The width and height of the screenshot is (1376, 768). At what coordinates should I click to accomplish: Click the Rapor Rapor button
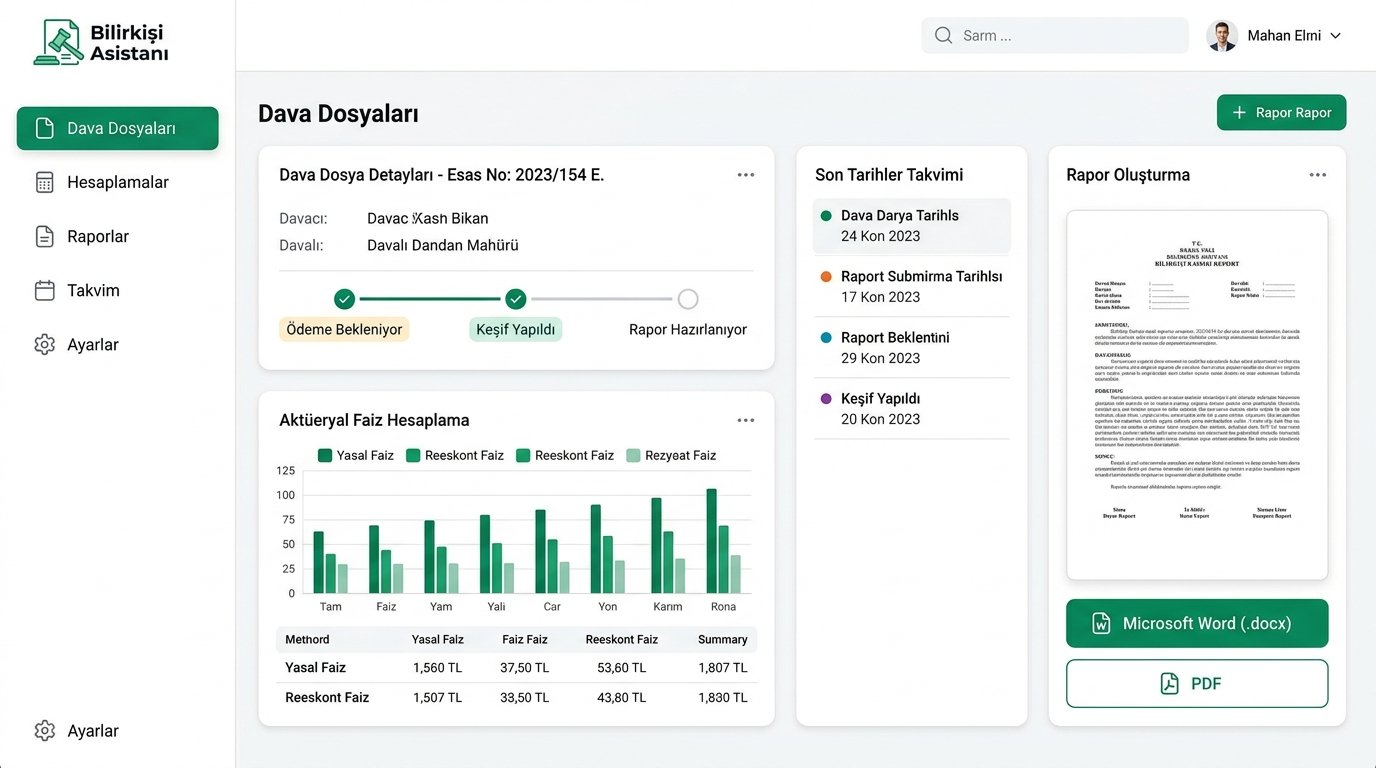pyautogui.click(x=1281, y=112)
